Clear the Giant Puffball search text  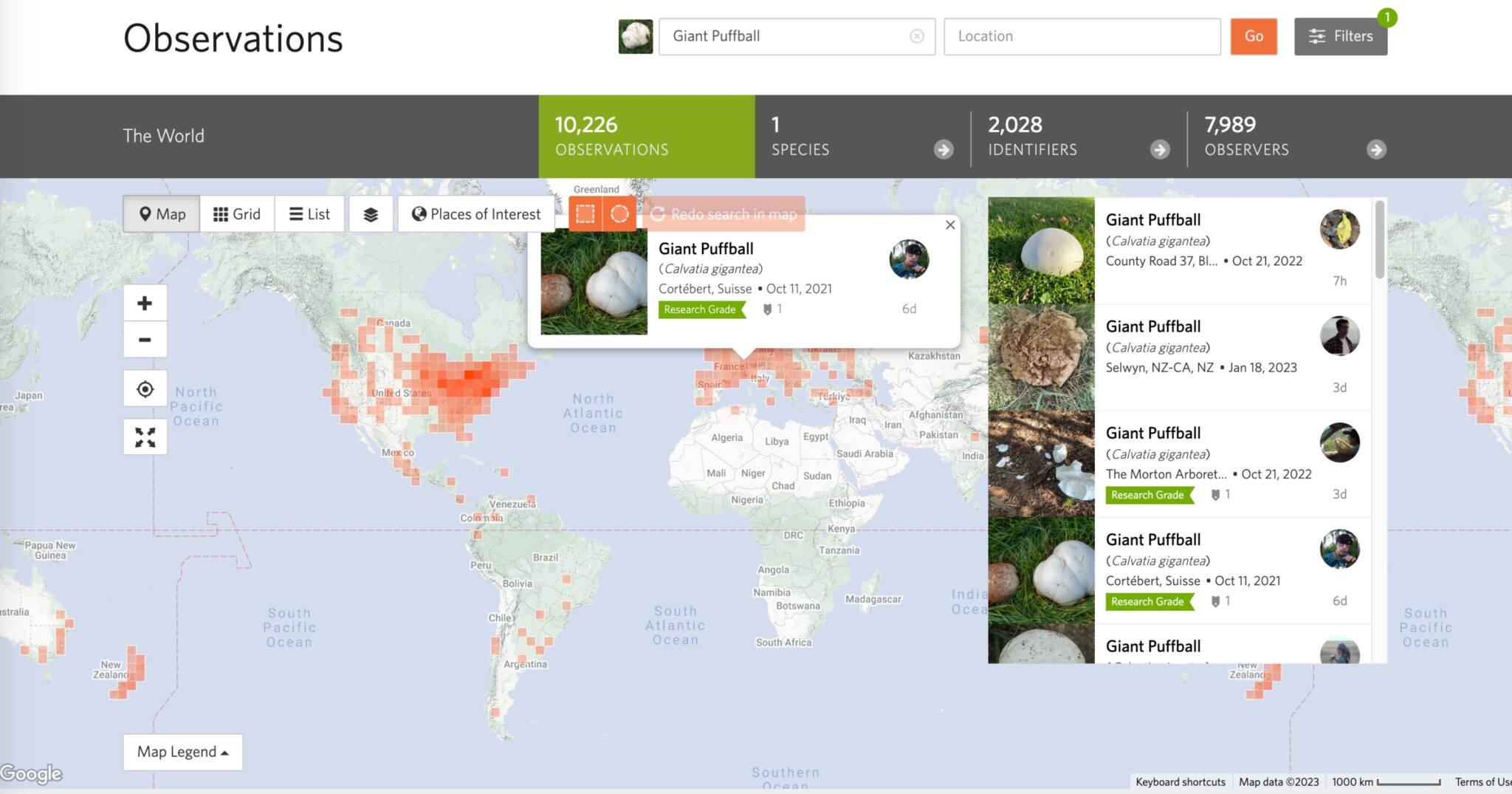(917, 36)
